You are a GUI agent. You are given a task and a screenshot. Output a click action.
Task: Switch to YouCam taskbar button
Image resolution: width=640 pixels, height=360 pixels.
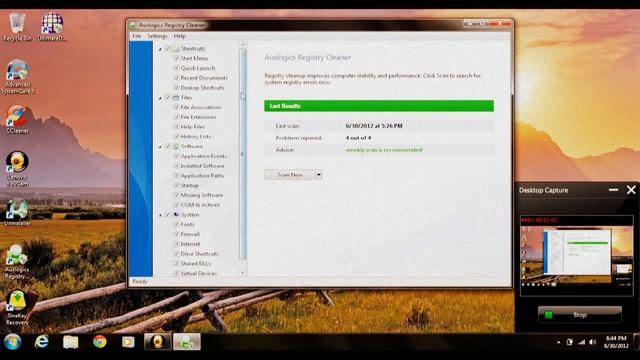click(157, 342)
